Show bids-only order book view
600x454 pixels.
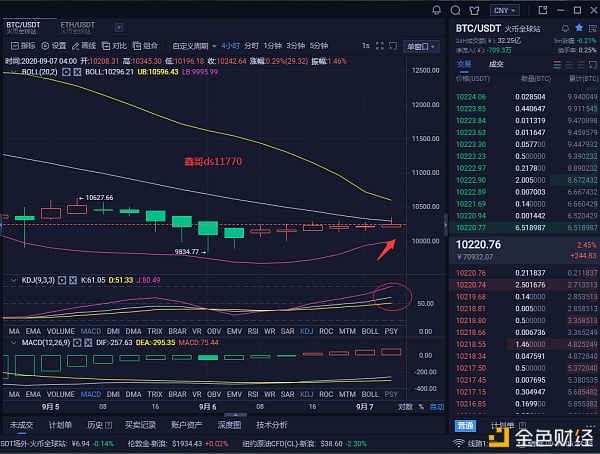(x=569, y=65)
